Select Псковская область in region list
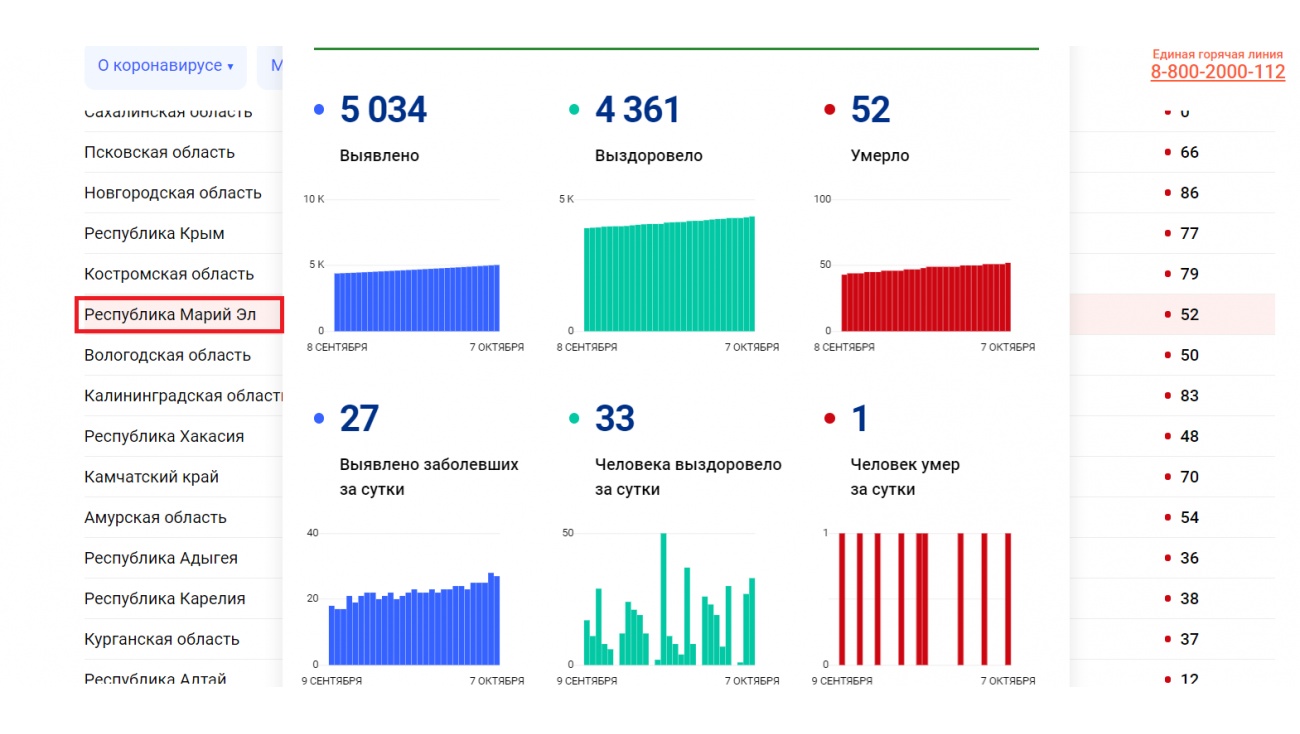 pyautogui.click(x=159, y=153)
